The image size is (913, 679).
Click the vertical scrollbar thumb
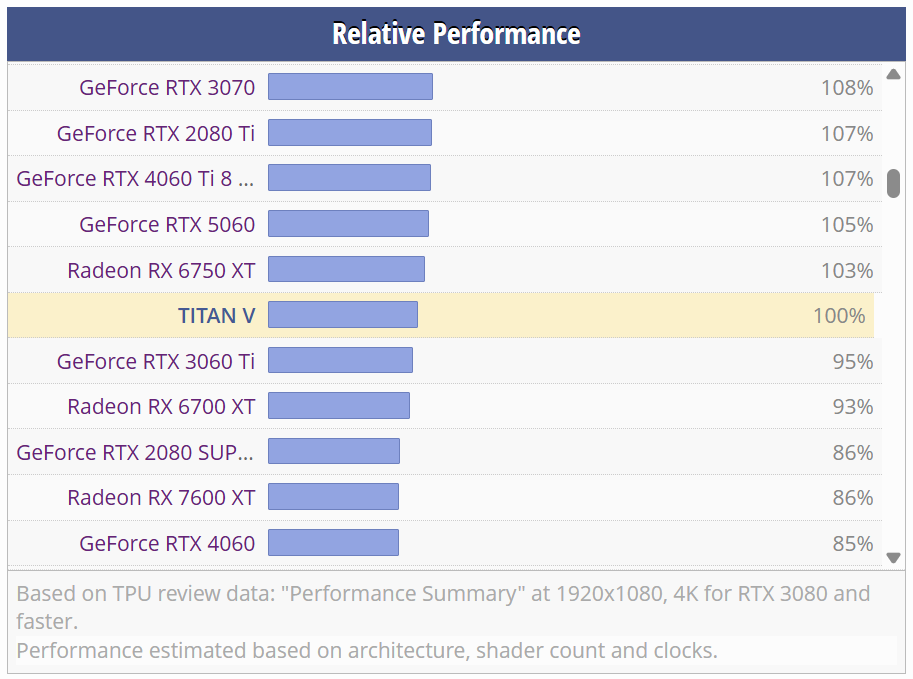(893, 182)
